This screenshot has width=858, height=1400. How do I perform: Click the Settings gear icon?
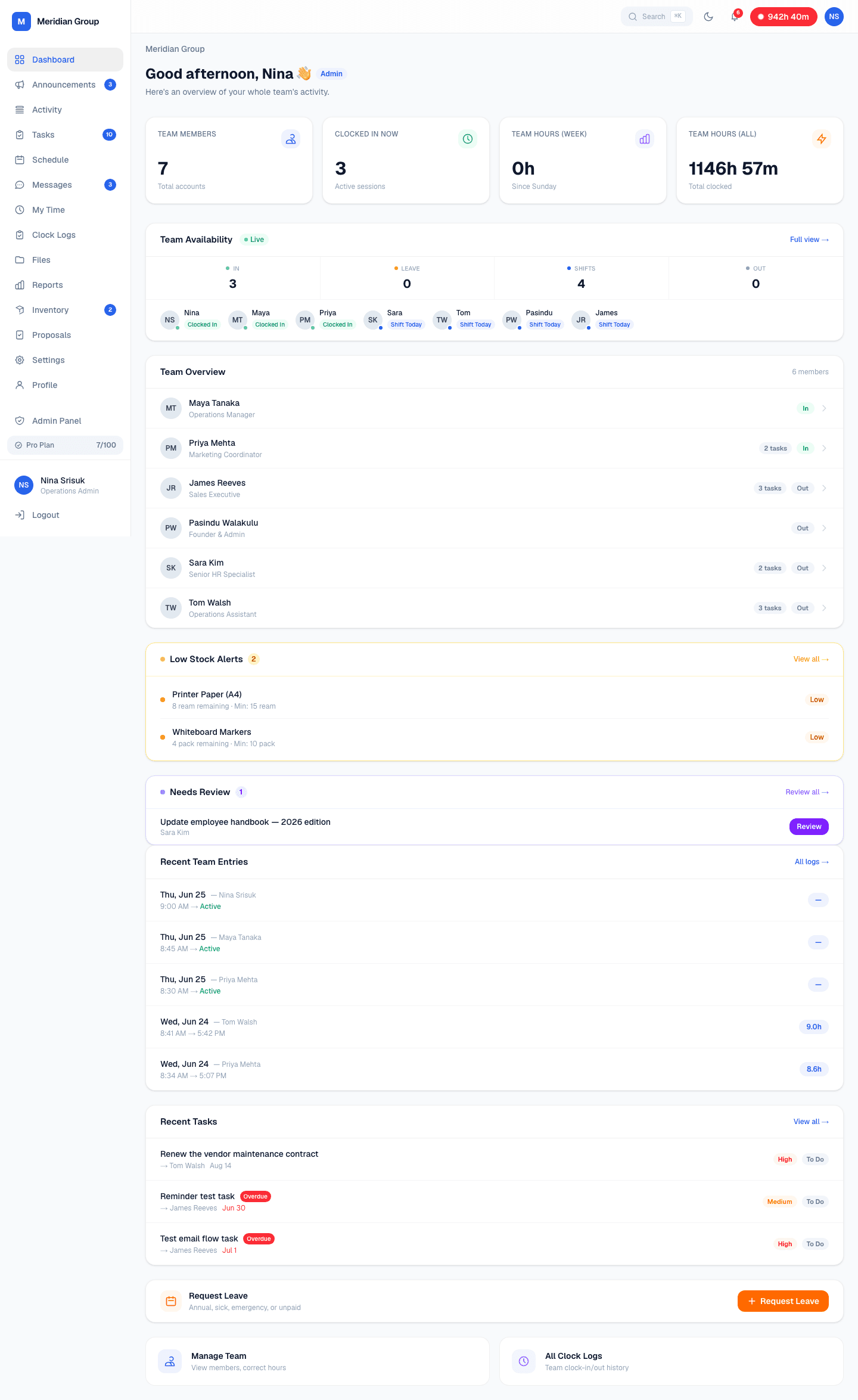click(x=20, y=360)
